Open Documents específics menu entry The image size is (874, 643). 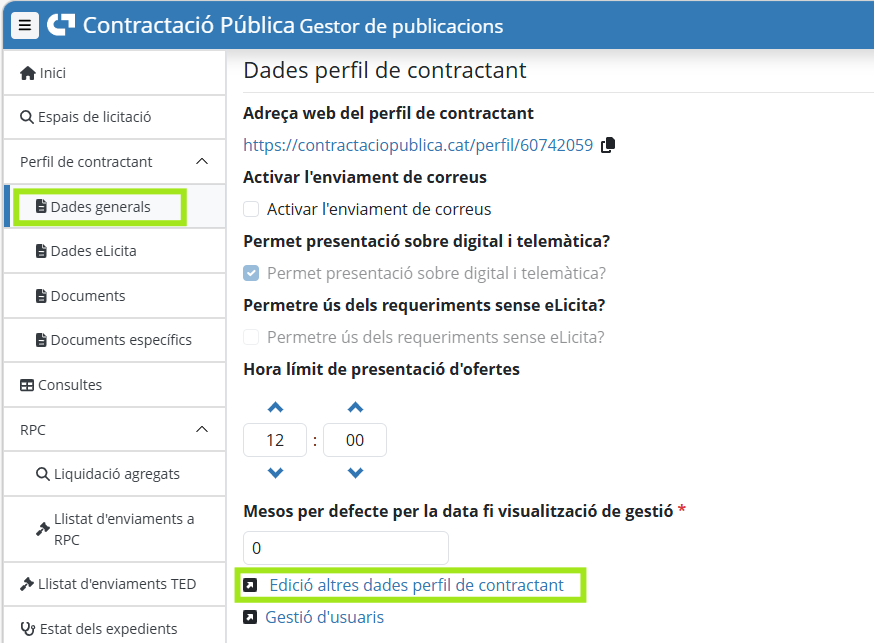tap(114, 340)
